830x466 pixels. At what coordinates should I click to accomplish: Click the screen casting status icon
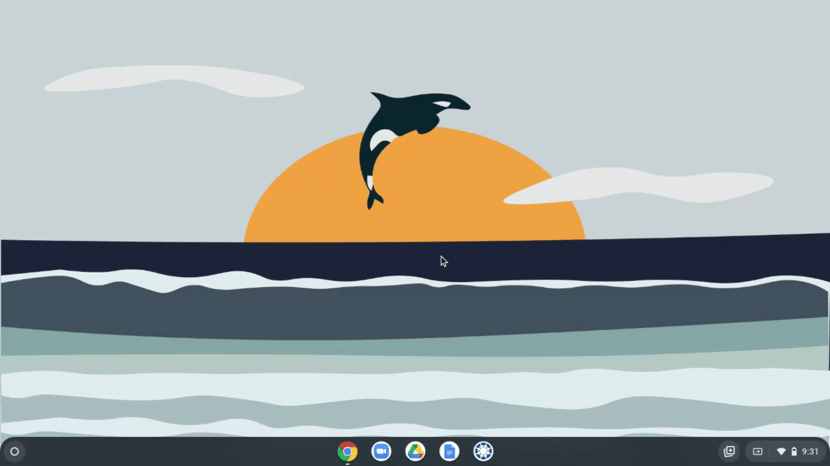(x=758, y=452)
